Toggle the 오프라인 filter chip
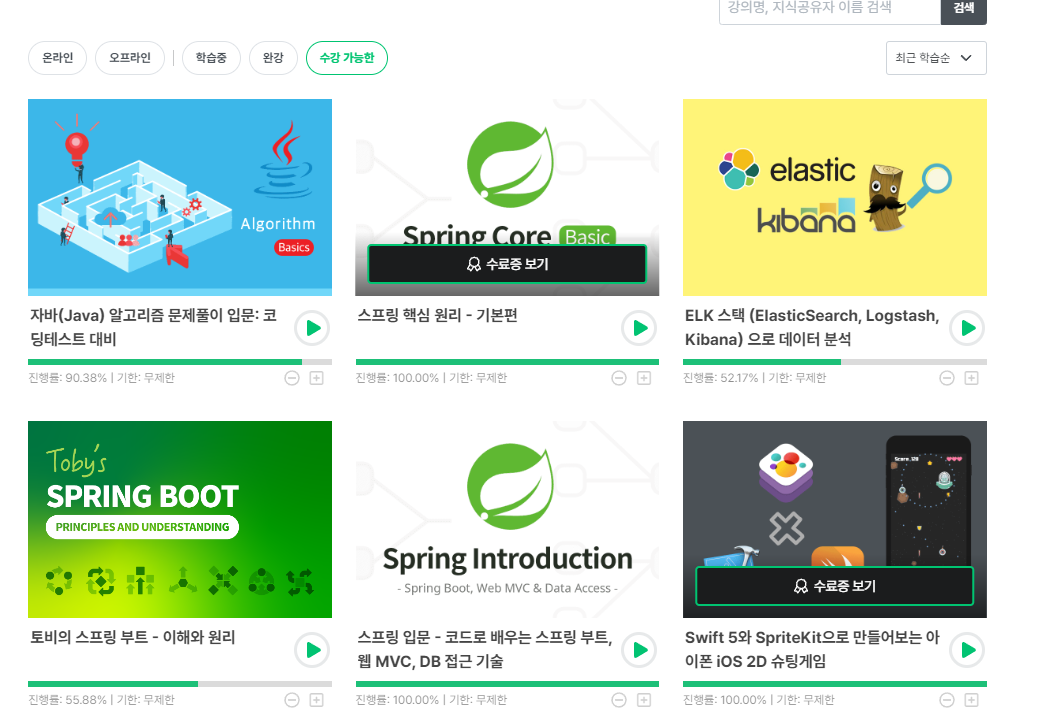The image size is (1044, 725). click(x=130, y=58)
